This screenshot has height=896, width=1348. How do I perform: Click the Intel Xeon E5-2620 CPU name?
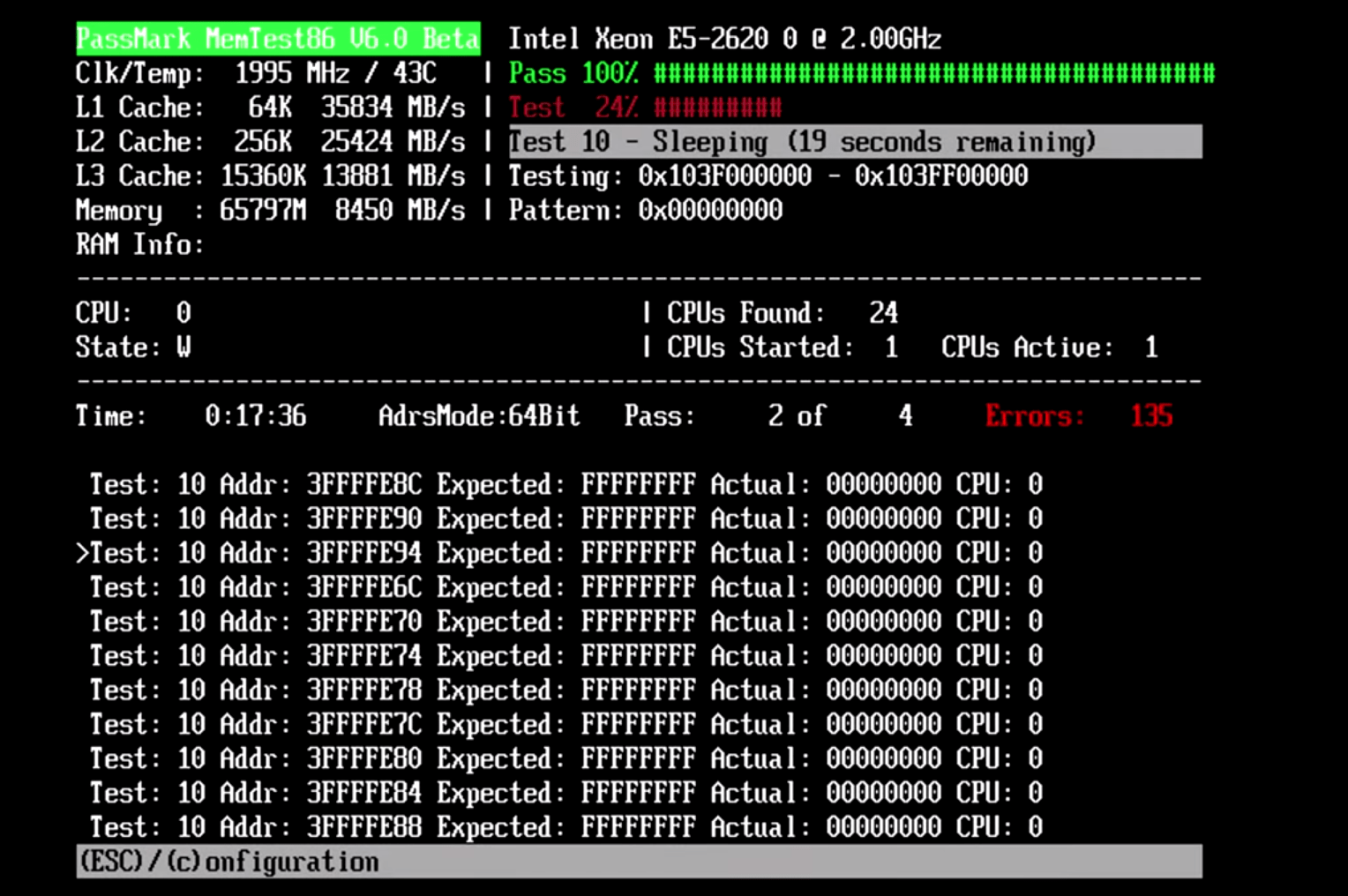[x=724, y=39]
